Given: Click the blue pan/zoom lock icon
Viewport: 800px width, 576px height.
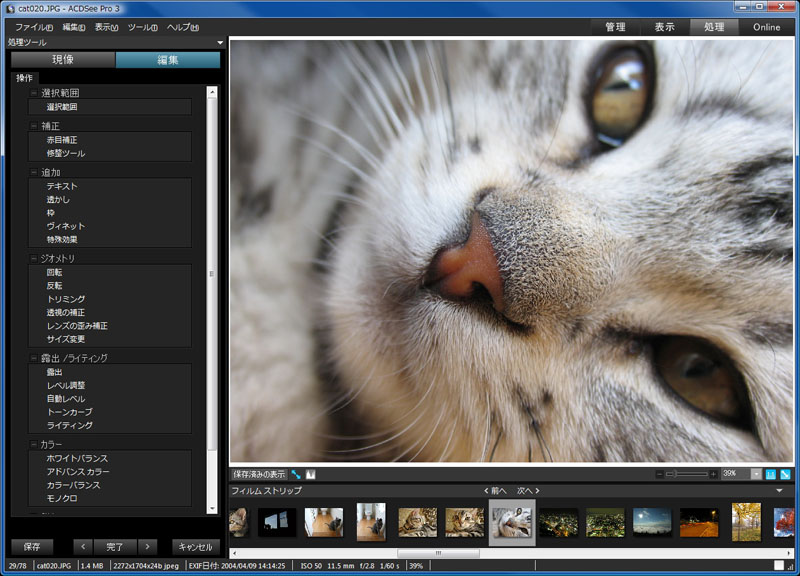Looking at the screenshot, I should click(296, 474).
